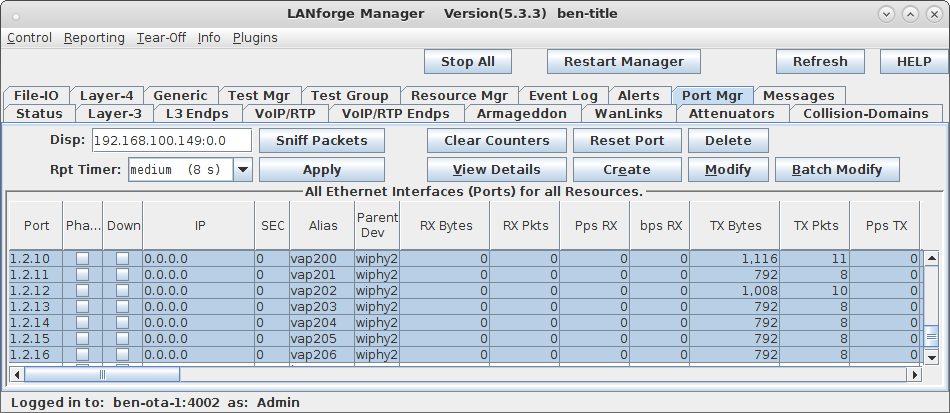This screenshot has height=413, width=950.
Task: Click vertical scrollbar down arrow
Action: (932, 358)
